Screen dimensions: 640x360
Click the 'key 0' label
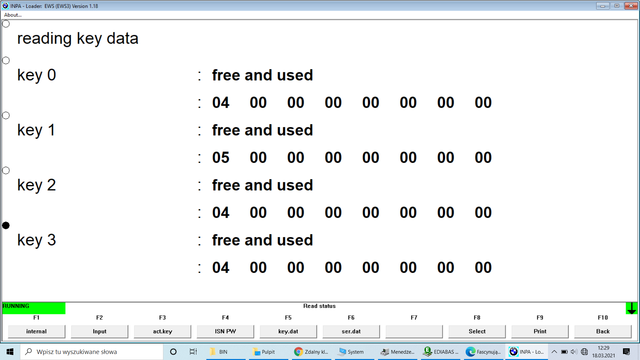(x=36, y=75)
